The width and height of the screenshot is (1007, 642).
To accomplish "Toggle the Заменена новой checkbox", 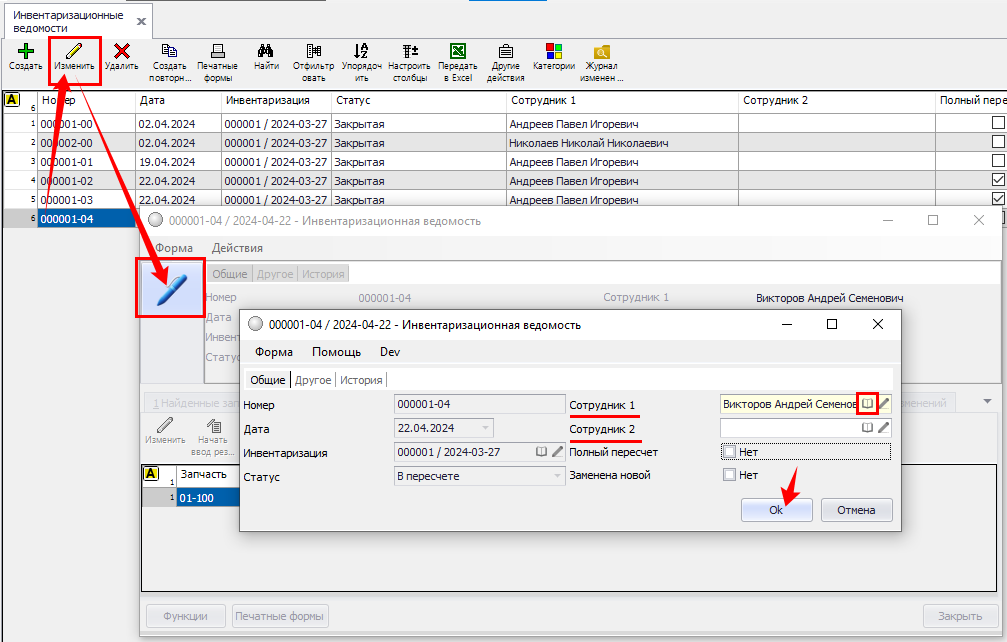I will click(729, 475).
